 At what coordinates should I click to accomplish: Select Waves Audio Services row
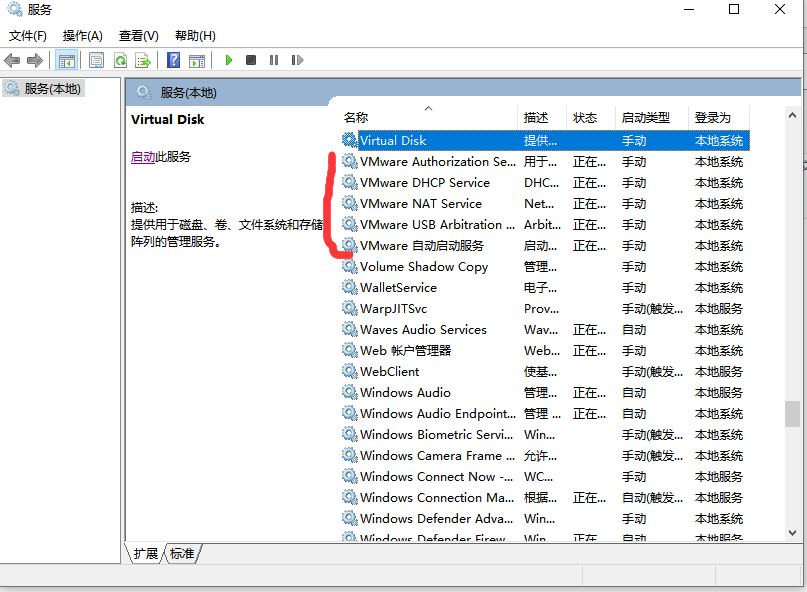coord(545,329)
